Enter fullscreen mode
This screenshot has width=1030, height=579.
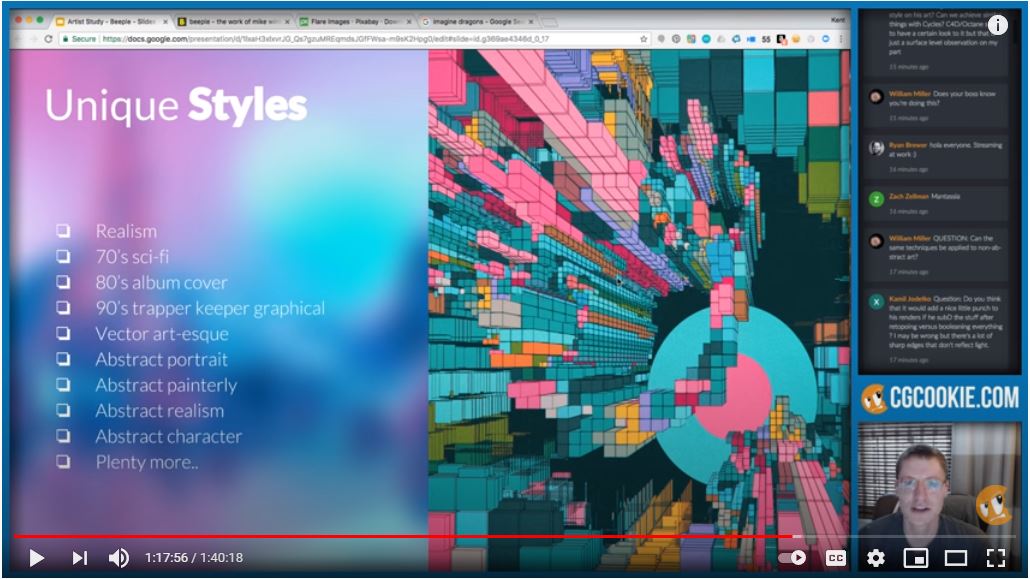(996, 558)
